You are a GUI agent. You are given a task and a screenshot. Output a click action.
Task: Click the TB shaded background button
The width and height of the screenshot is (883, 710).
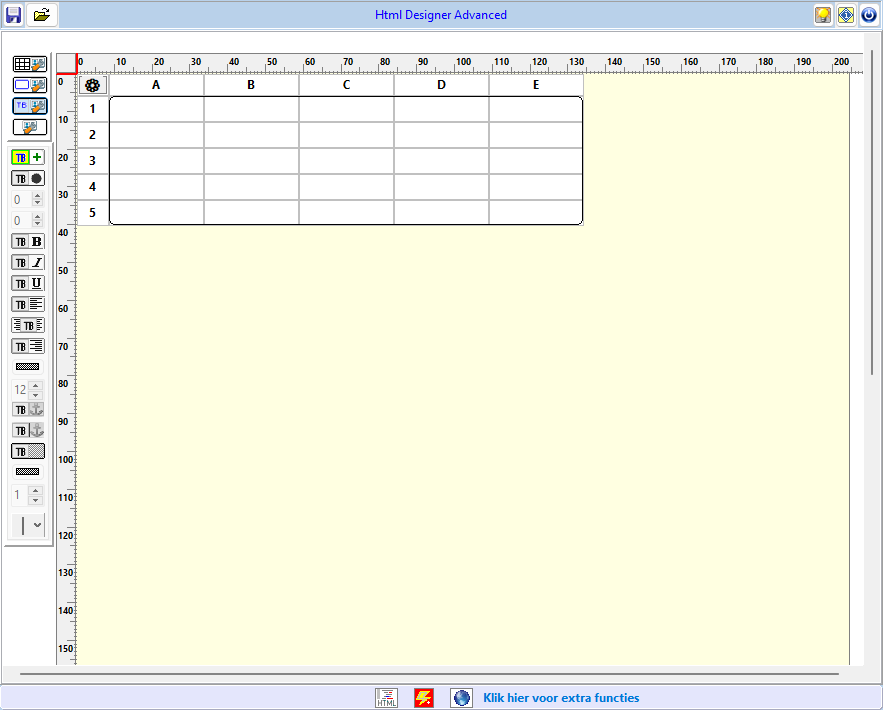tap(28, 452)
